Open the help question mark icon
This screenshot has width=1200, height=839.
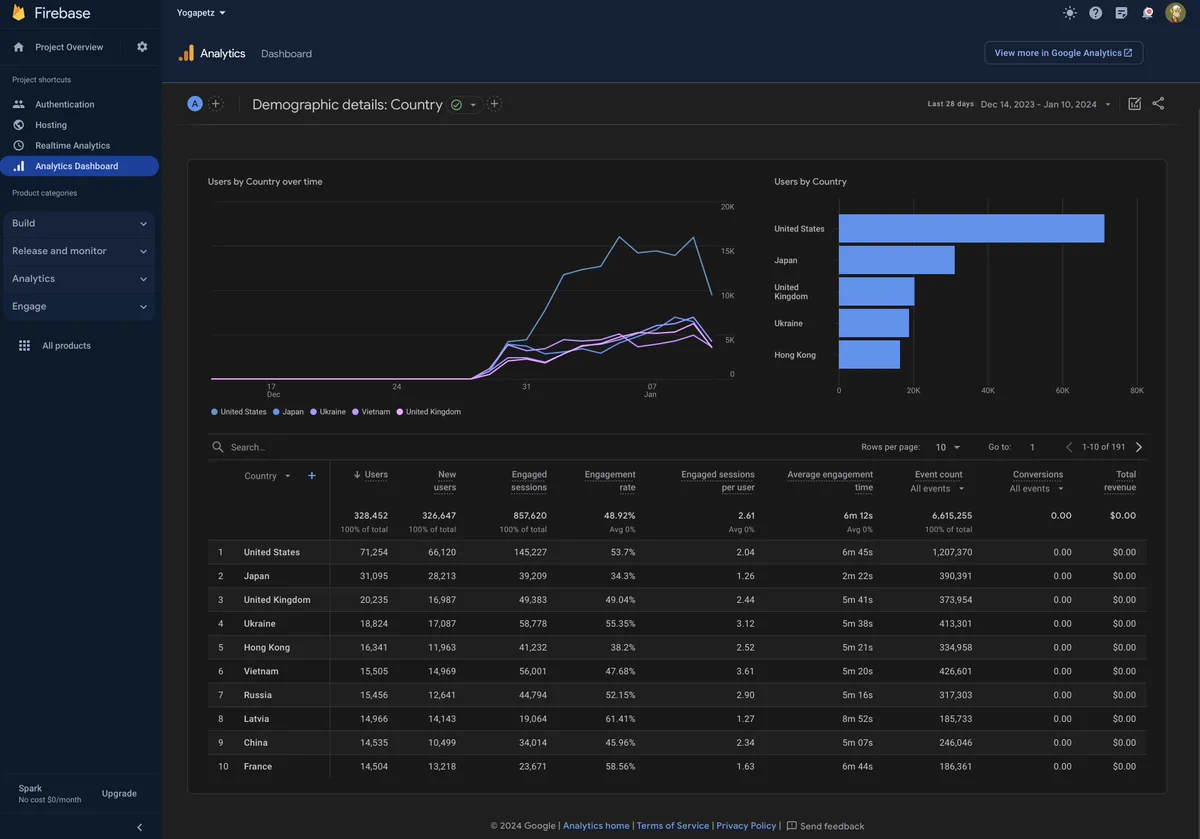[1096, 13]
